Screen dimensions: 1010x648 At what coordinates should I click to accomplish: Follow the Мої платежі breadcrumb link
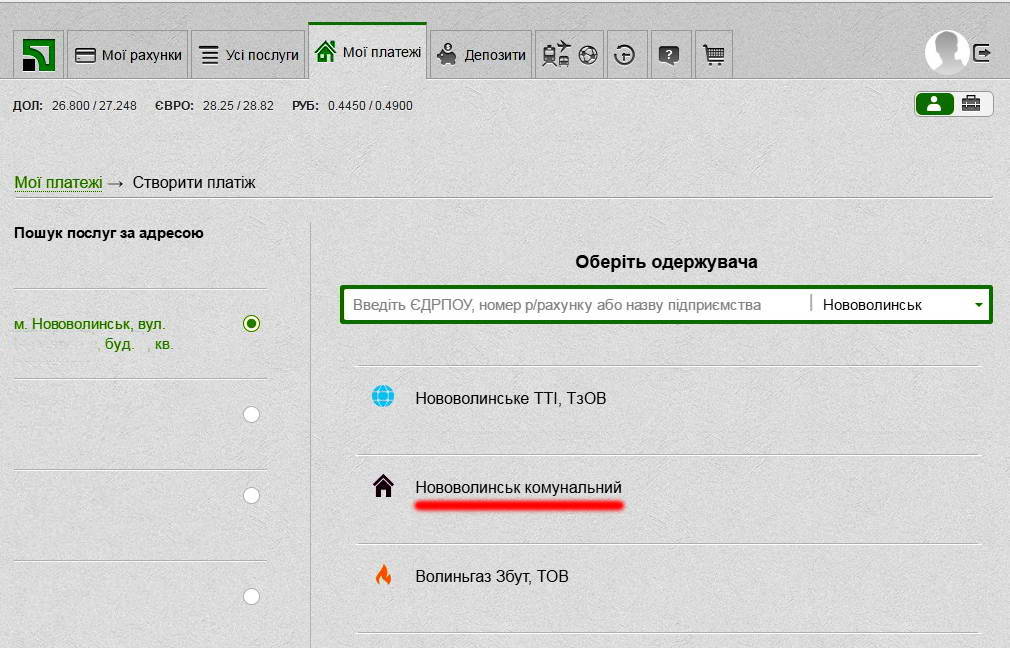click(59, 183)
